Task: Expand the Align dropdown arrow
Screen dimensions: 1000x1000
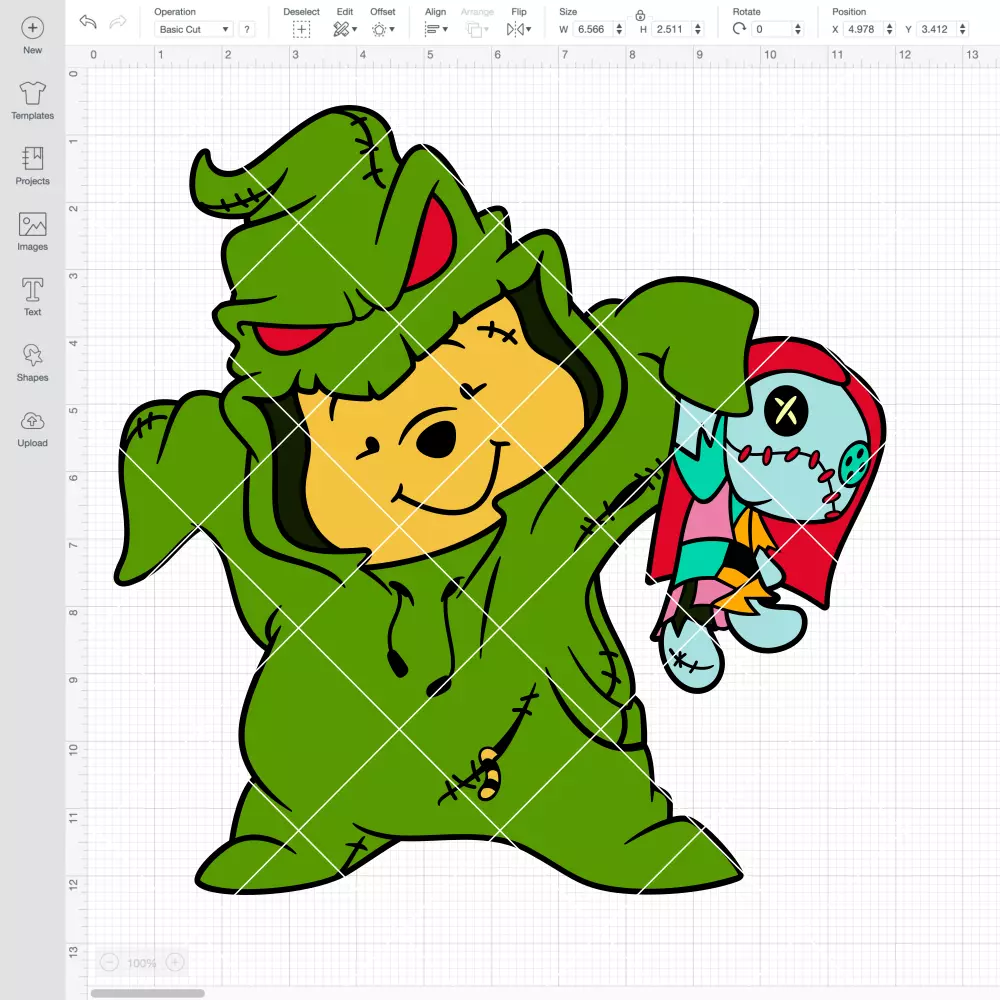Action: 445,29
